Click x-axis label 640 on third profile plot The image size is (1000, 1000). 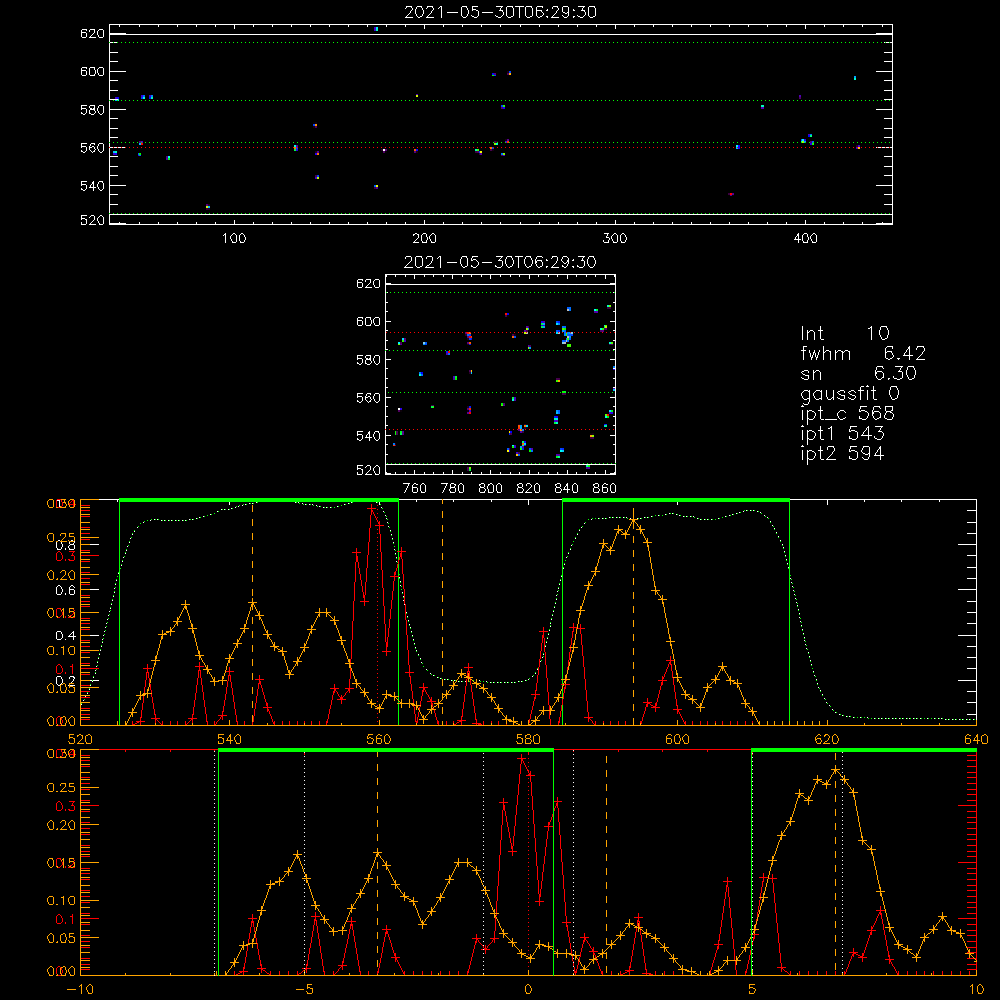976,740
